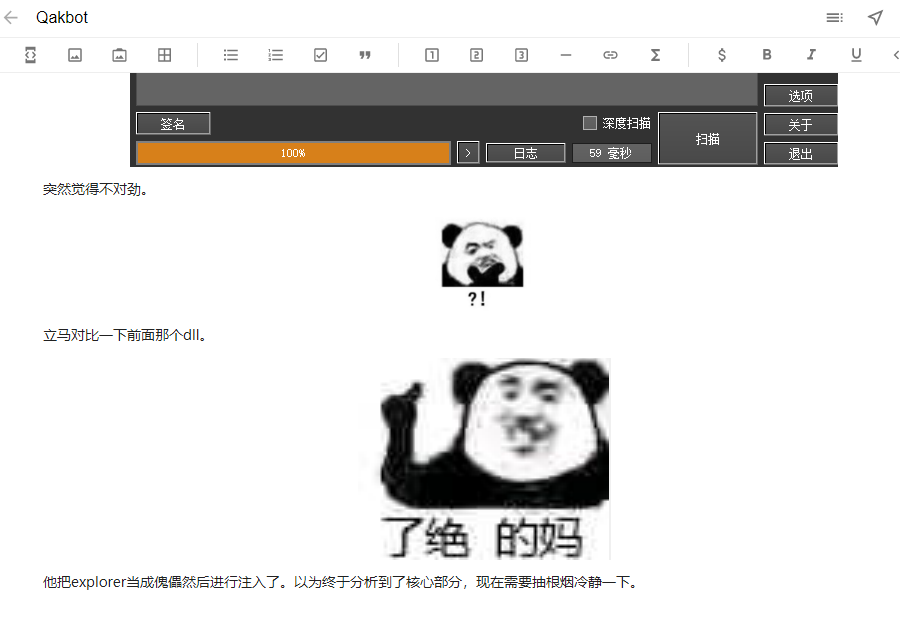Apply bulleted list formatting
The image size is (900, 625).
click(x=231, y=55)
